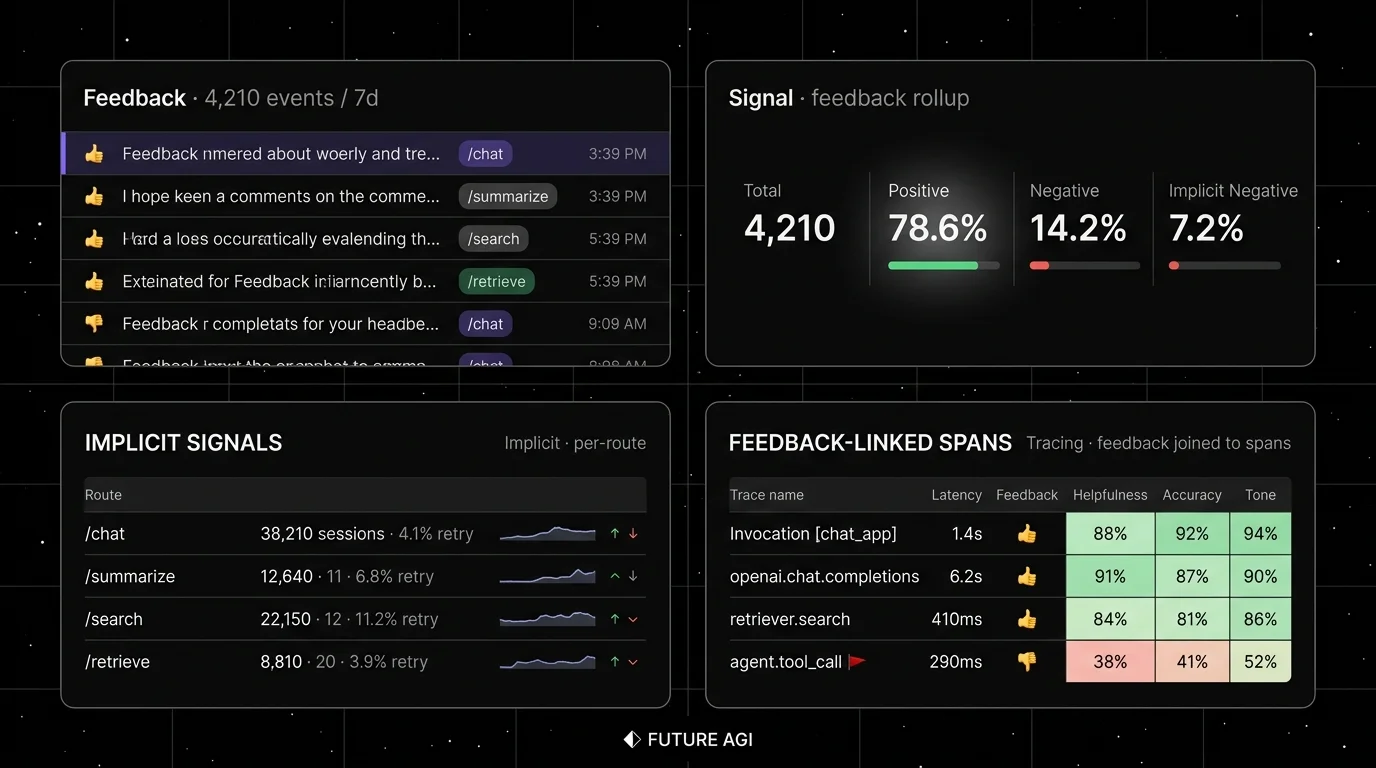Click the /summarize row sparkline chart

547,577
